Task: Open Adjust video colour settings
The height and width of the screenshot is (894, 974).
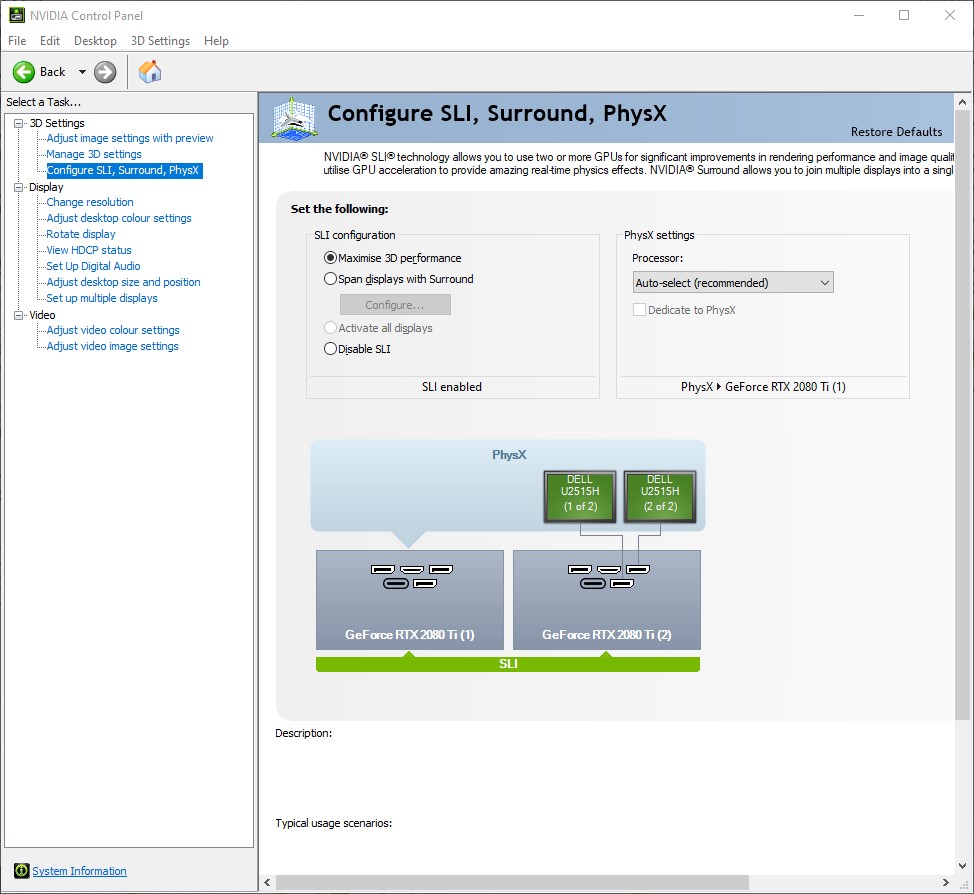Action: pyautogui.click(x=113, y=330)
